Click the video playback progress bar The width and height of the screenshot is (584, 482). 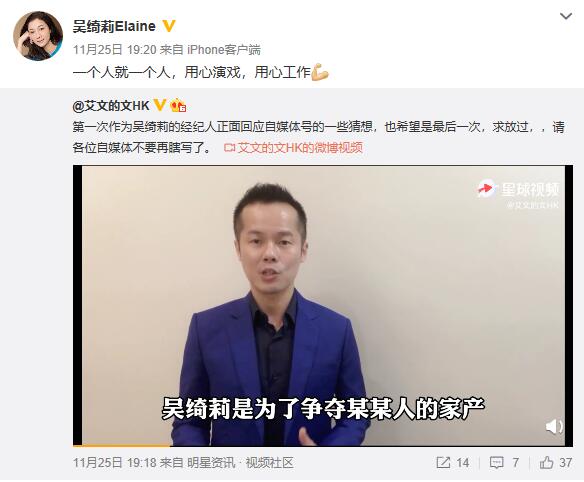coord(323,445)
